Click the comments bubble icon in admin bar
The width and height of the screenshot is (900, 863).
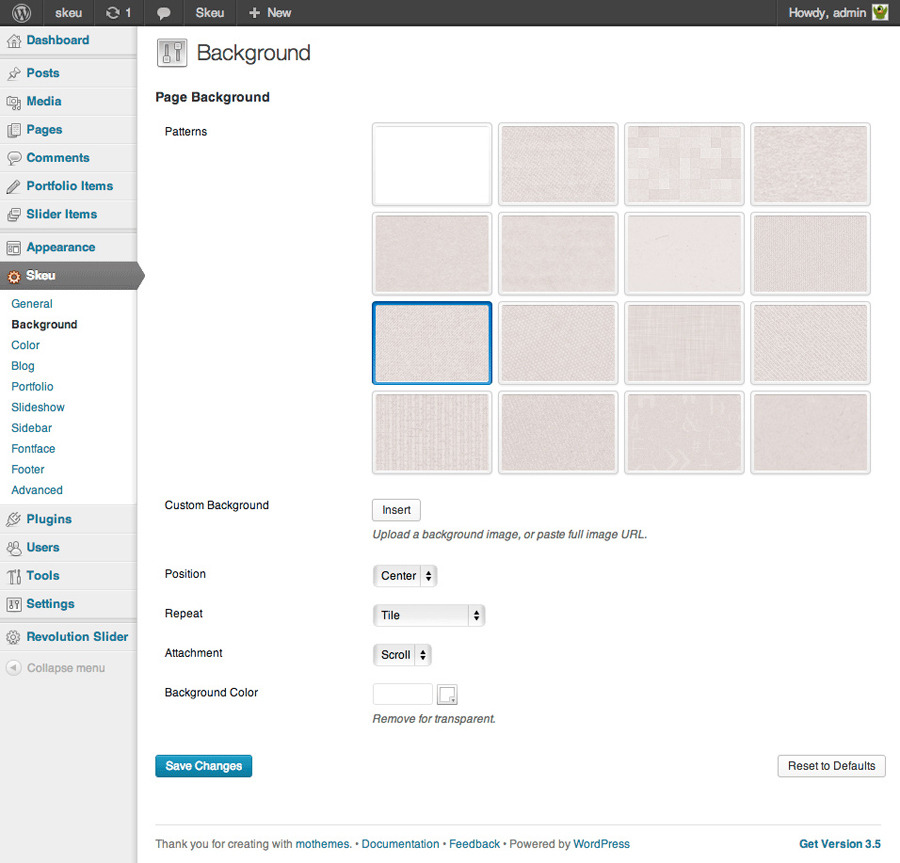pos(164,13)
